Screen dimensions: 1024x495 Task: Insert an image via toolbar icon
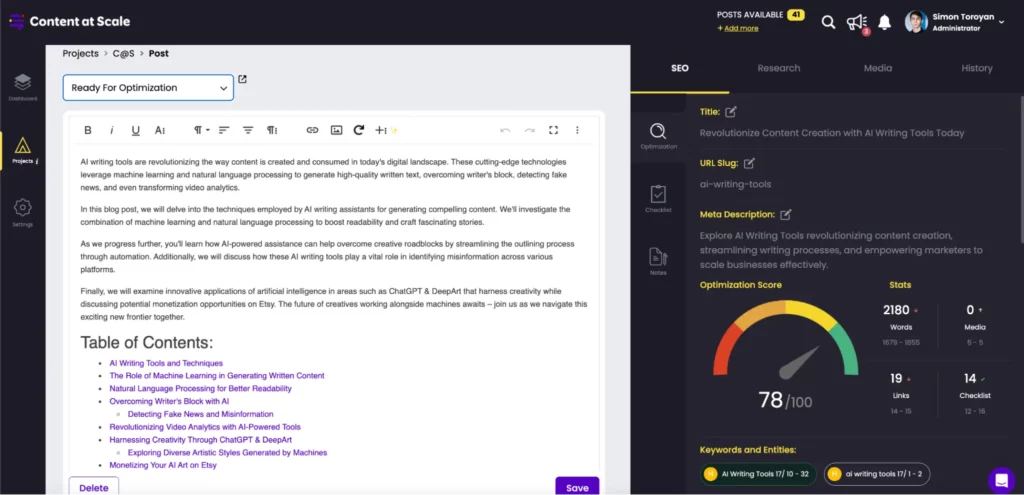point(336,130)
